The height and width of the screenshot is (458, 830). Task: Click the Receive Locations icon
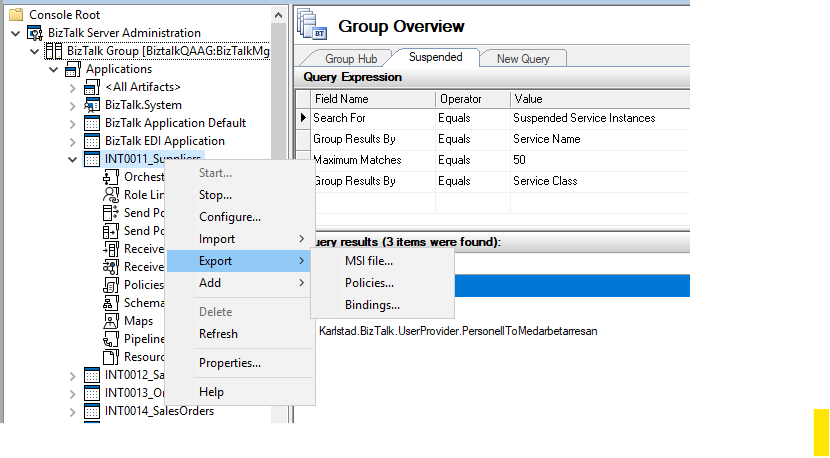click(111, 267)
